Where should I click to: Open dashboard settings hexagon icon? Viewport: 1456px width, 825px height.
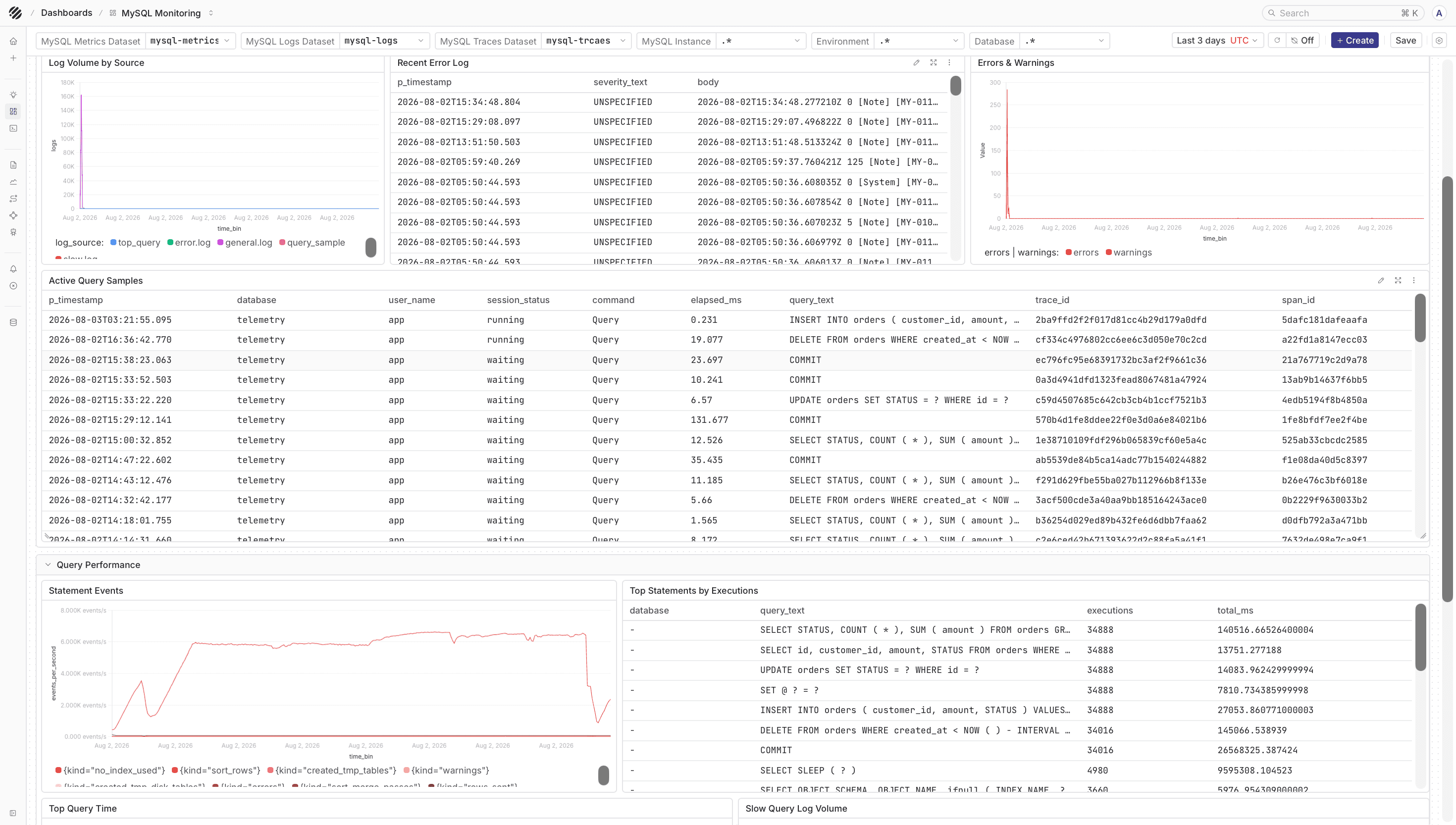point(1439,40)
